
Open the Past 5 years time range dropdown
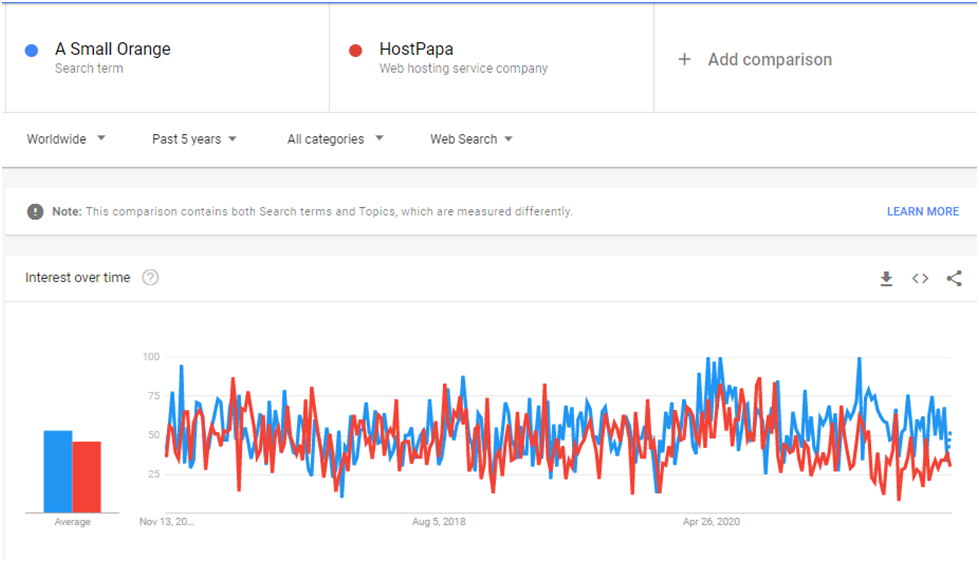[x=194, y=139]
